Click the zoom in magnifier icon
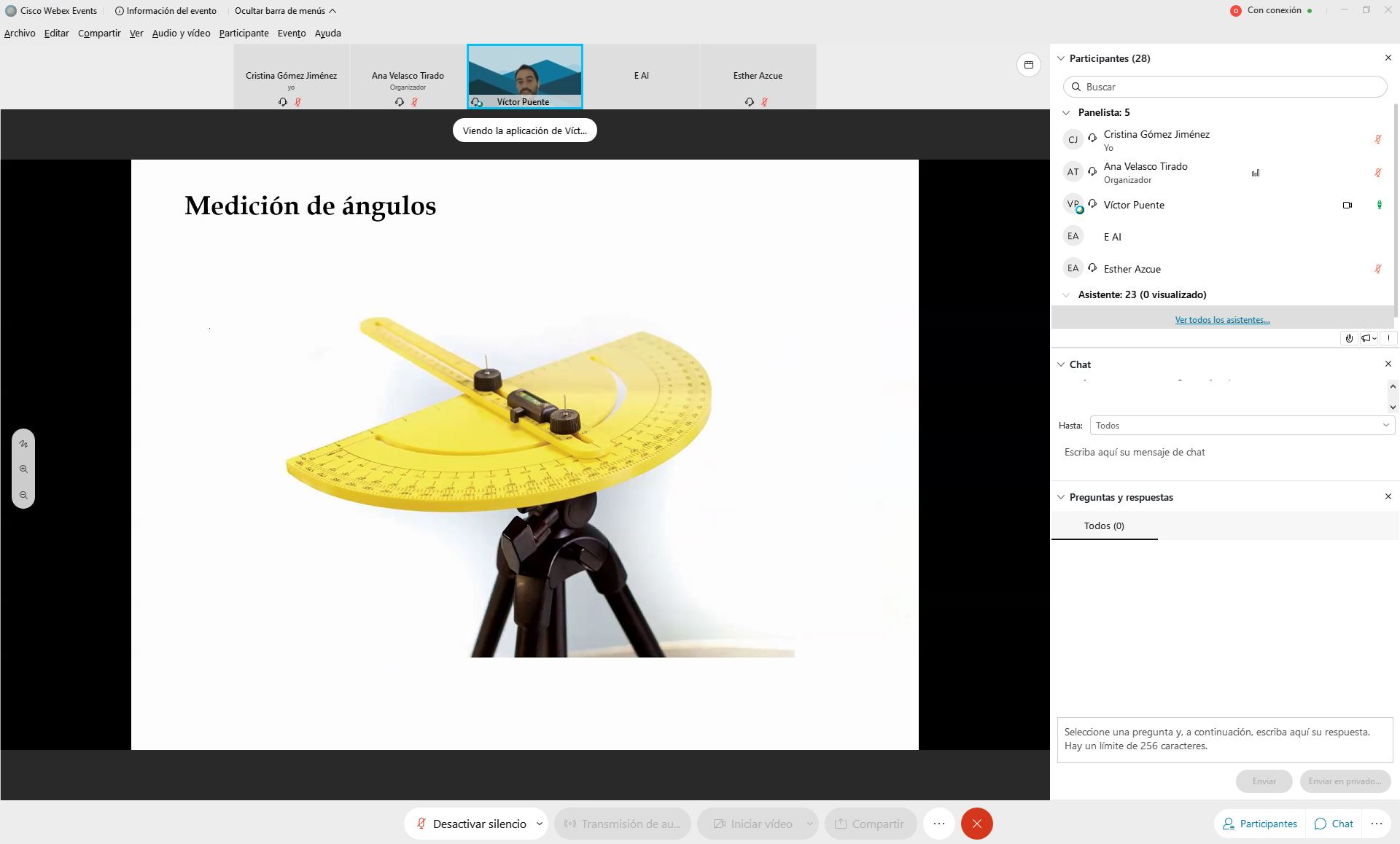 pyautogui.click(x=23, y=469)
